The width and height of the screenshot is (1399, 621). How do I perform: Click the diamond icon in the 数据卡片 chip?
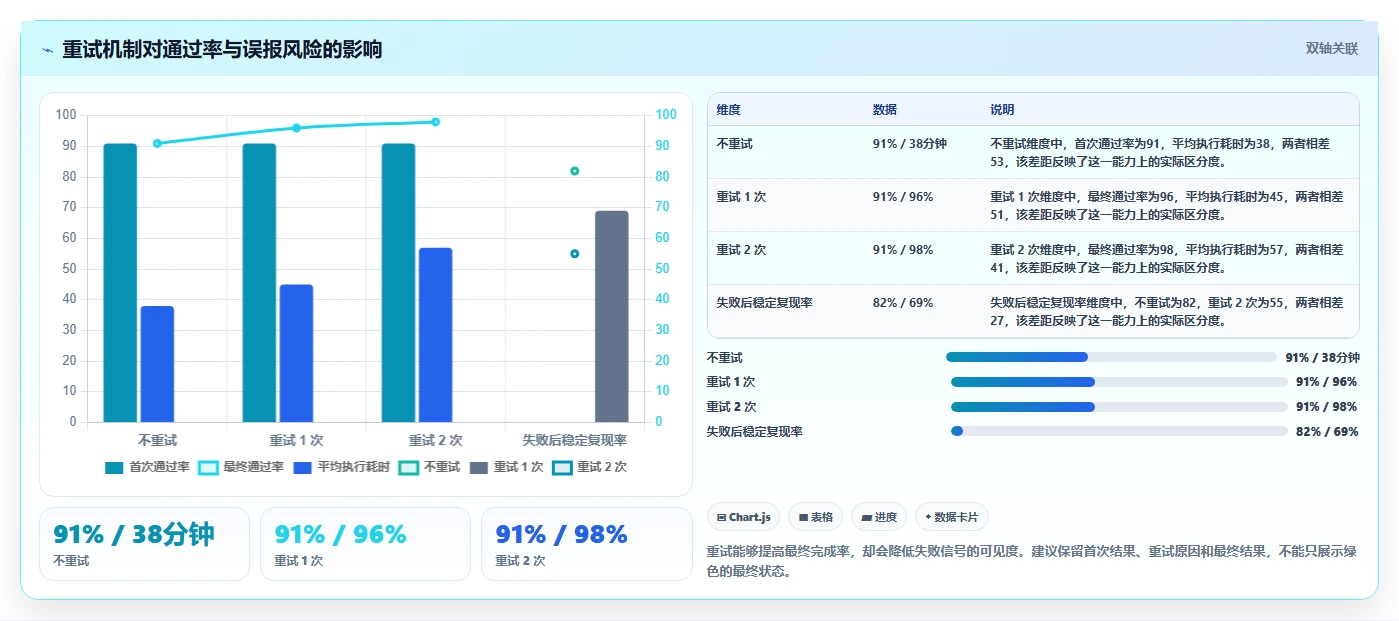(928, 517)
